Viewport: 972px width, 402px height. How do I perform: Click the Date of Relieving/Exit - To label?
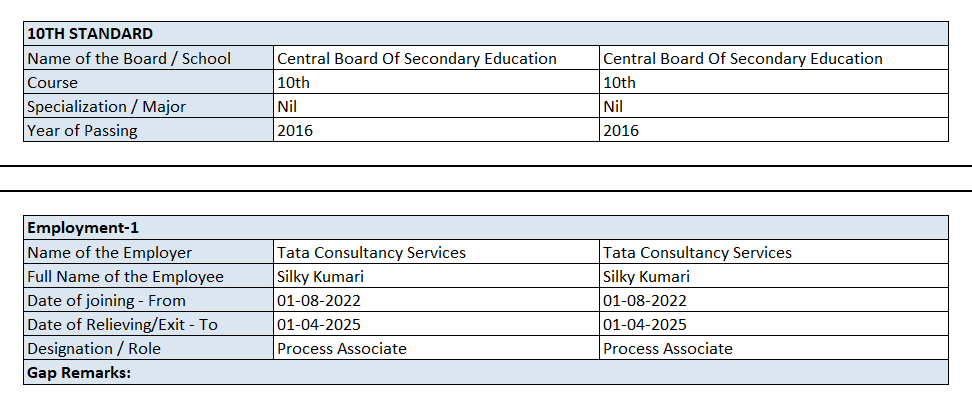point(122,324)
